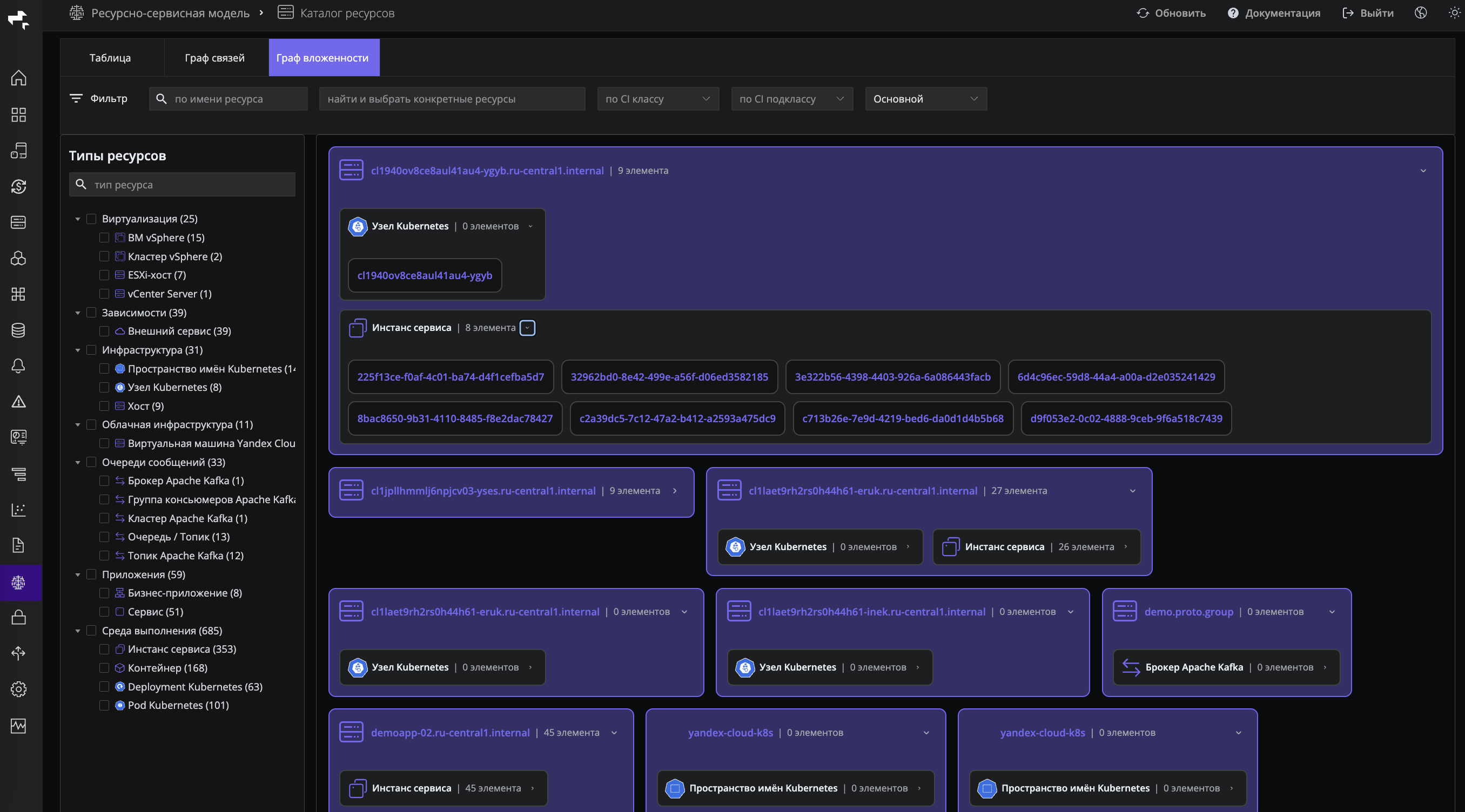Switch to the Граф связей tab
Screen dimensions: 1465x812
(x=215, y=57)
